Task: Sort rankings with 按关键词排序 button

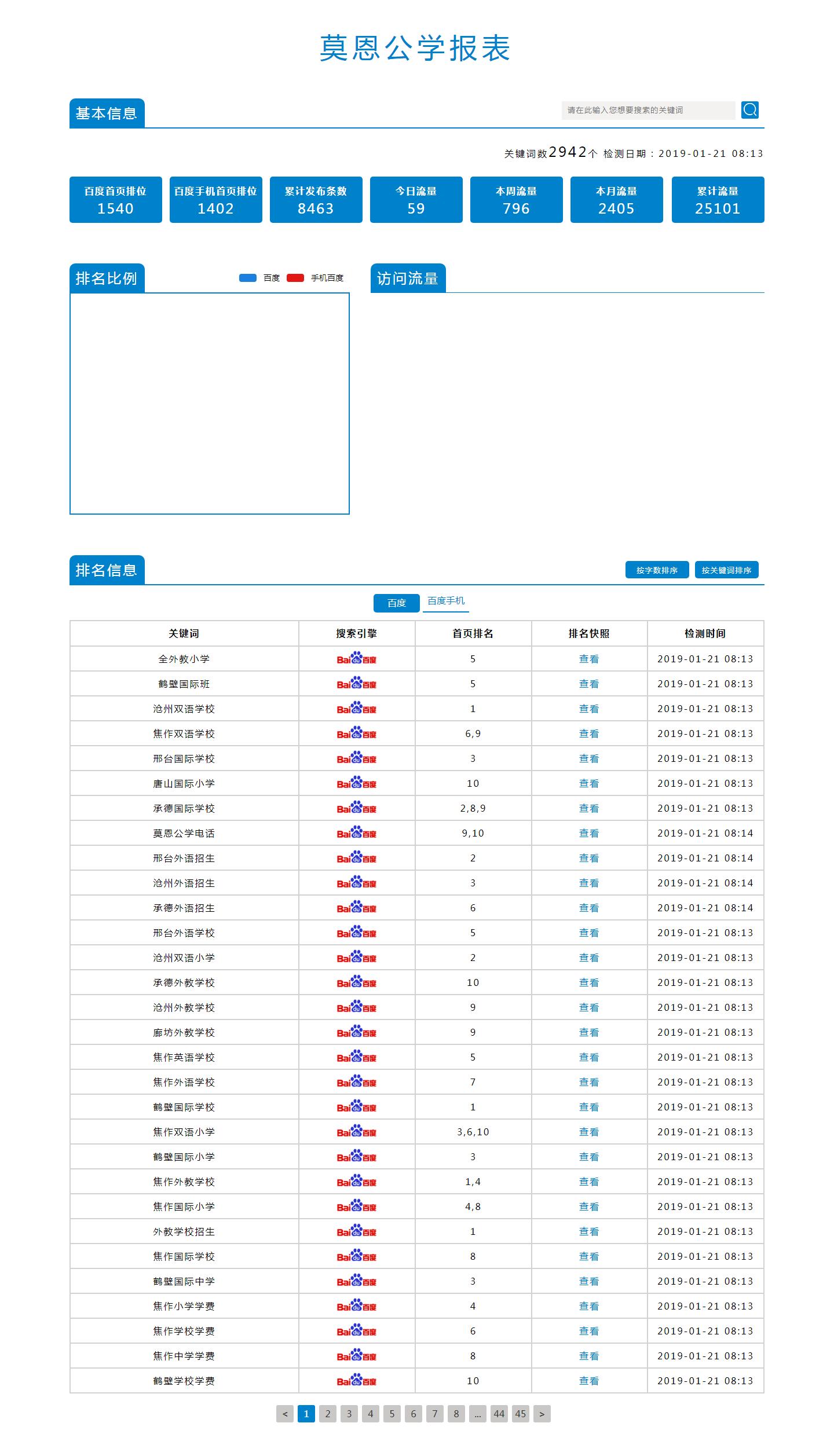Action: coord(726,570)
